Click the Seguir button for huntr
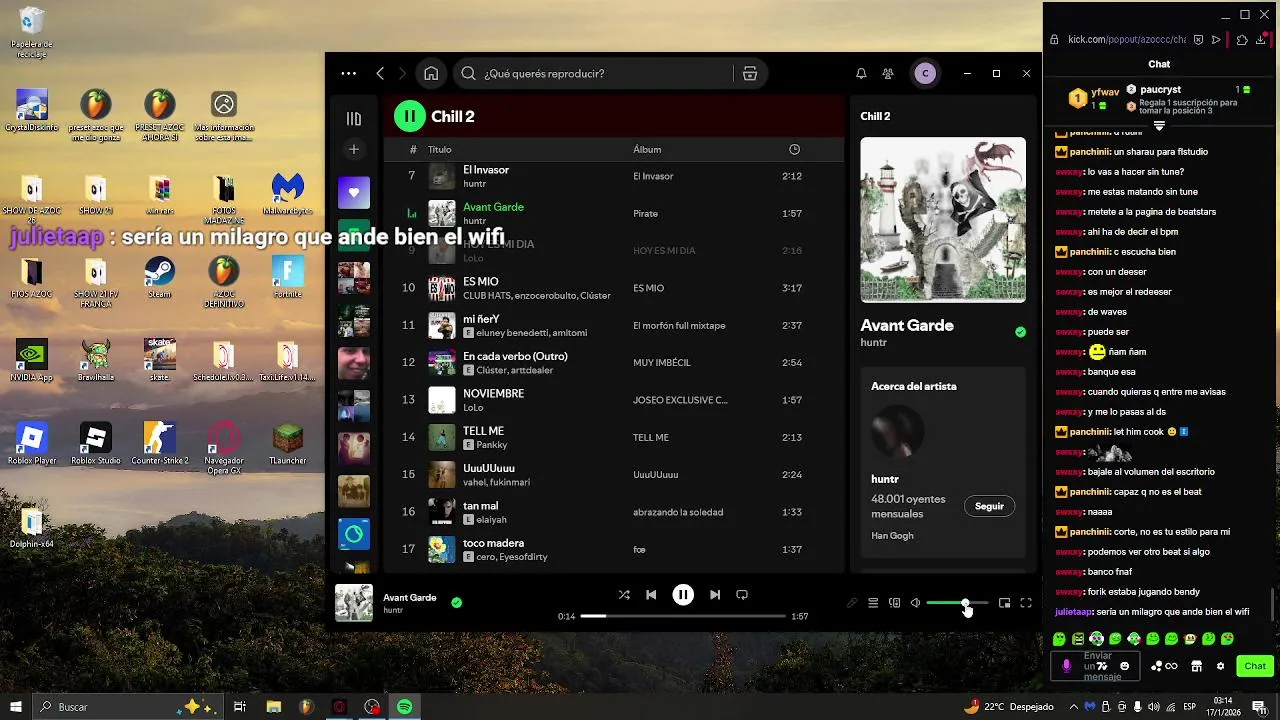Screen dimensions: 1280x720 (989, 506)
